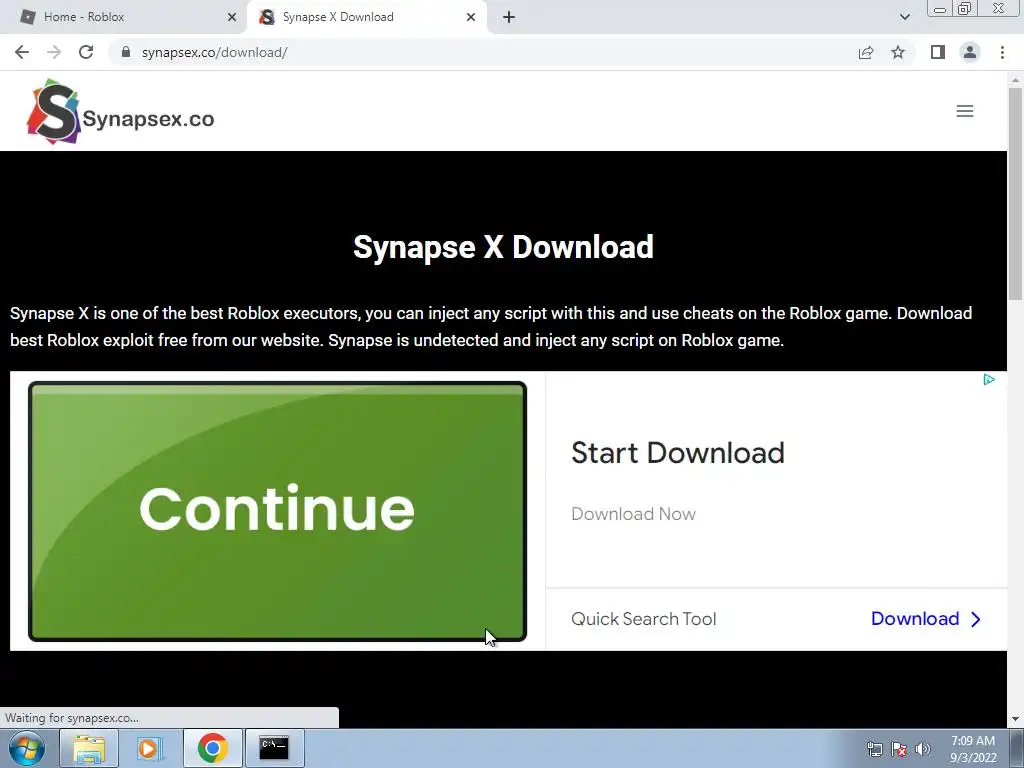The height and width of the screenshot is (768, 1024).
Task: Click the Synapsex.co logo
Action: click(120, 112)
